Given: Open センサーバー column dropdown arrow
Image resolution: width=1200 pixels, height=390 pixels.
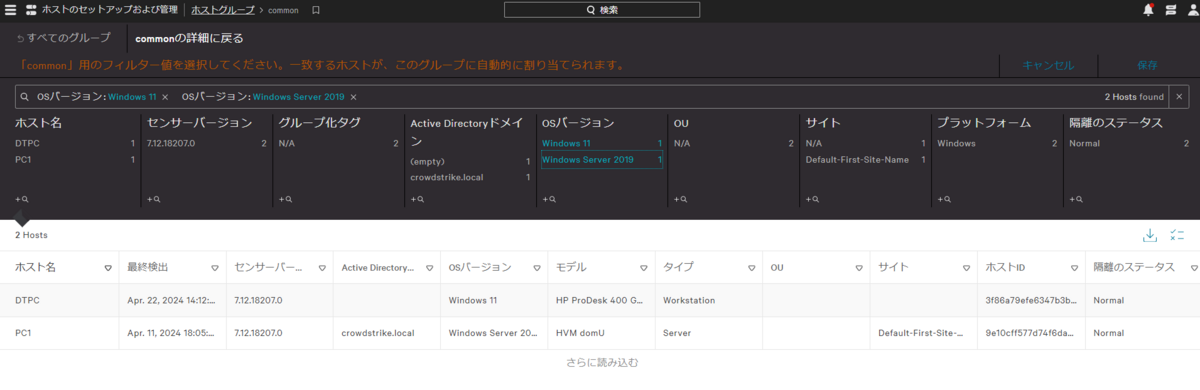Looking at the screenshot, I should (321, 268).
